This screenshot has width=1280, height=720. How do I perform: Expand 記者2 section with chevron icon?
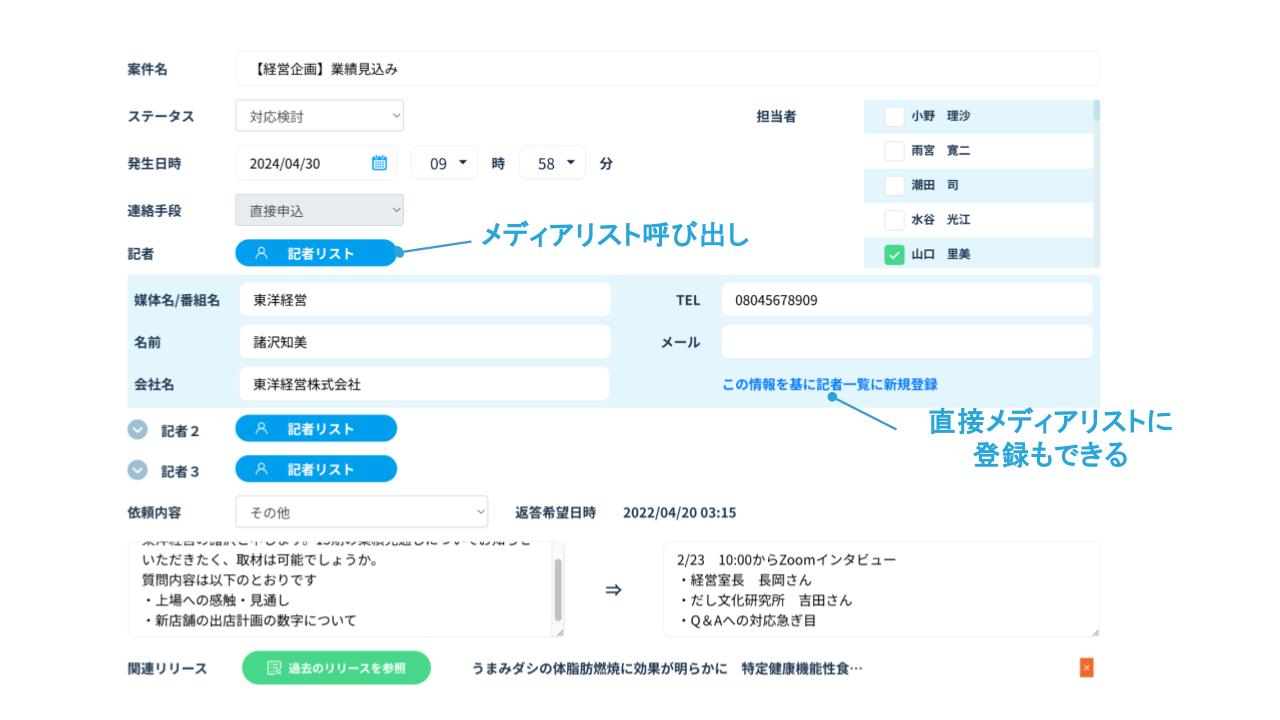137,429
